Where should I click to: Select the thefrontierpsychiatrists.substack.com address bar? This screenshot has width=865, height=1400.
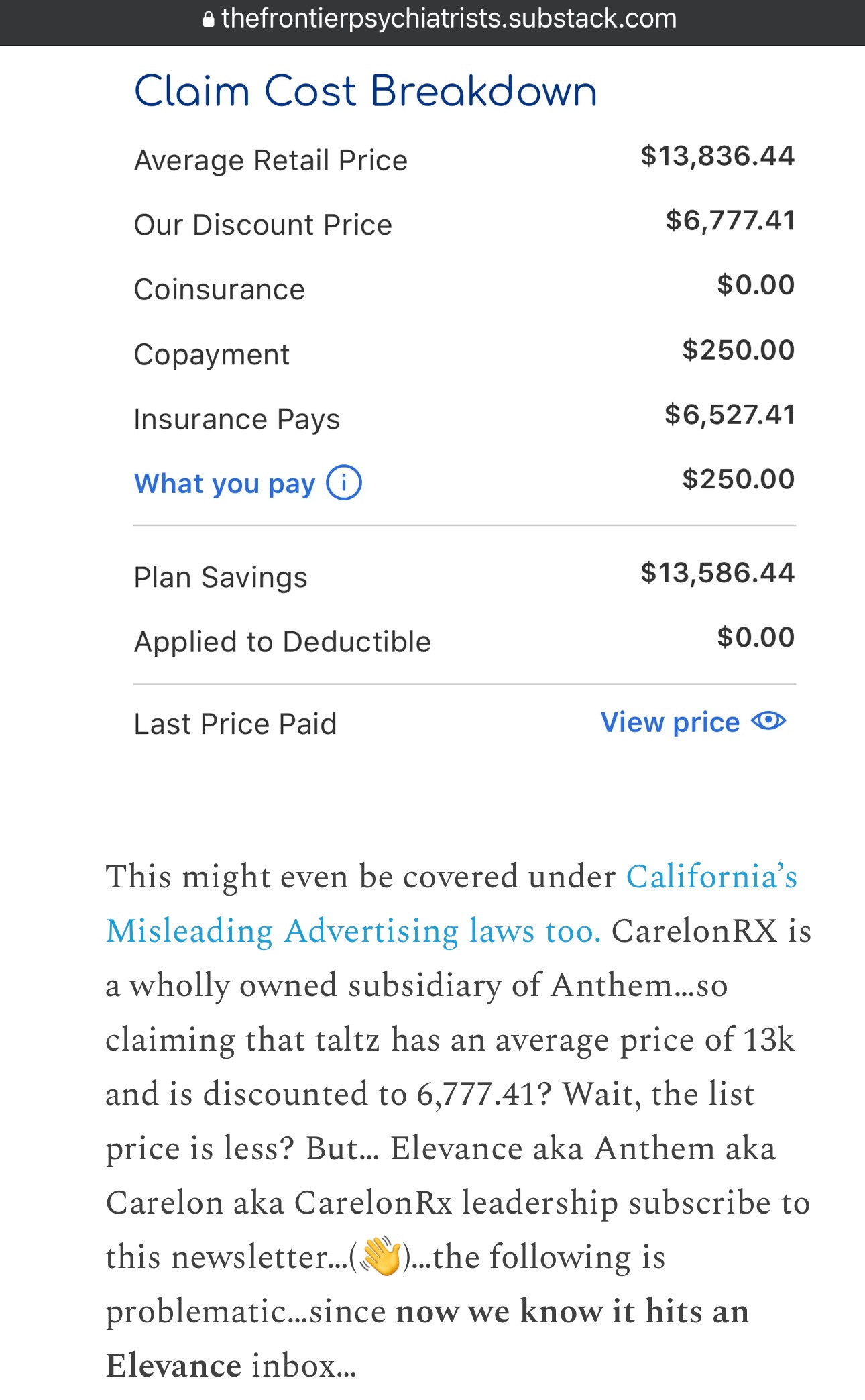pyautogui.click(x=439, y=19)
